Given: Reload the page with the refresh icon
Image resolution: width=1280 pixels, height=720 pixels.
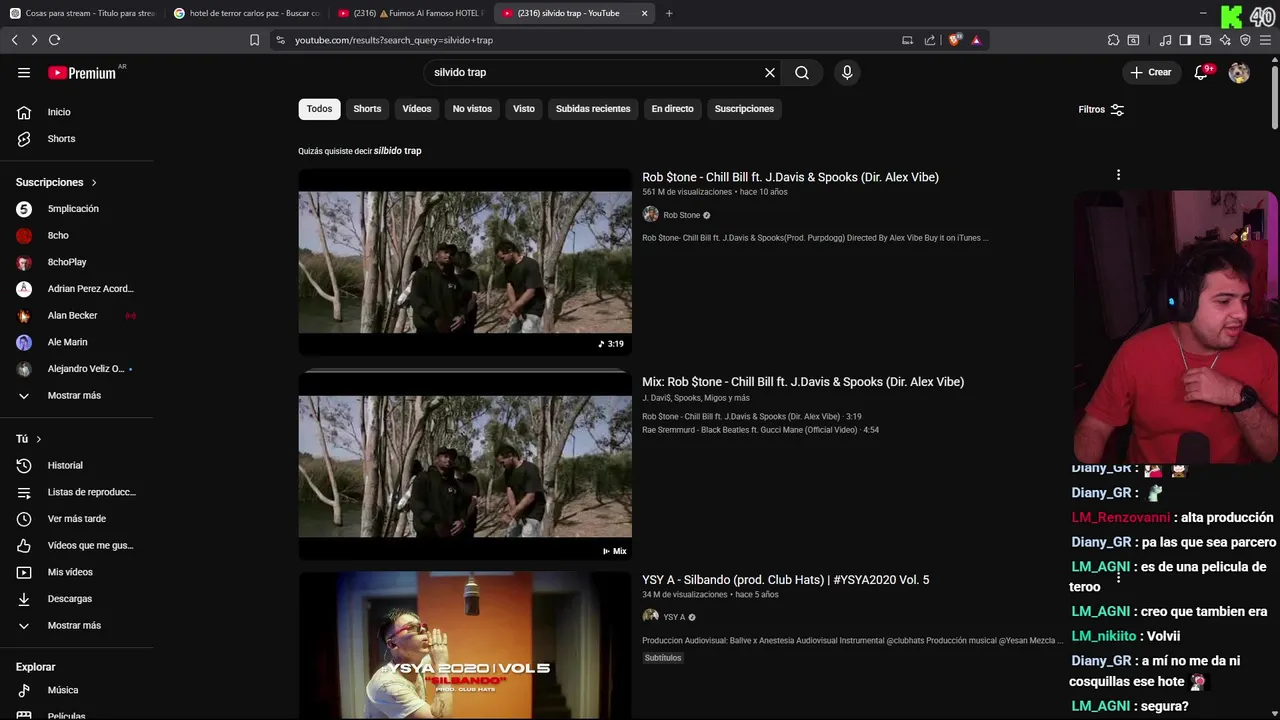Looking at the screenshot, I should pyautogui.click(x=54, y=40).
